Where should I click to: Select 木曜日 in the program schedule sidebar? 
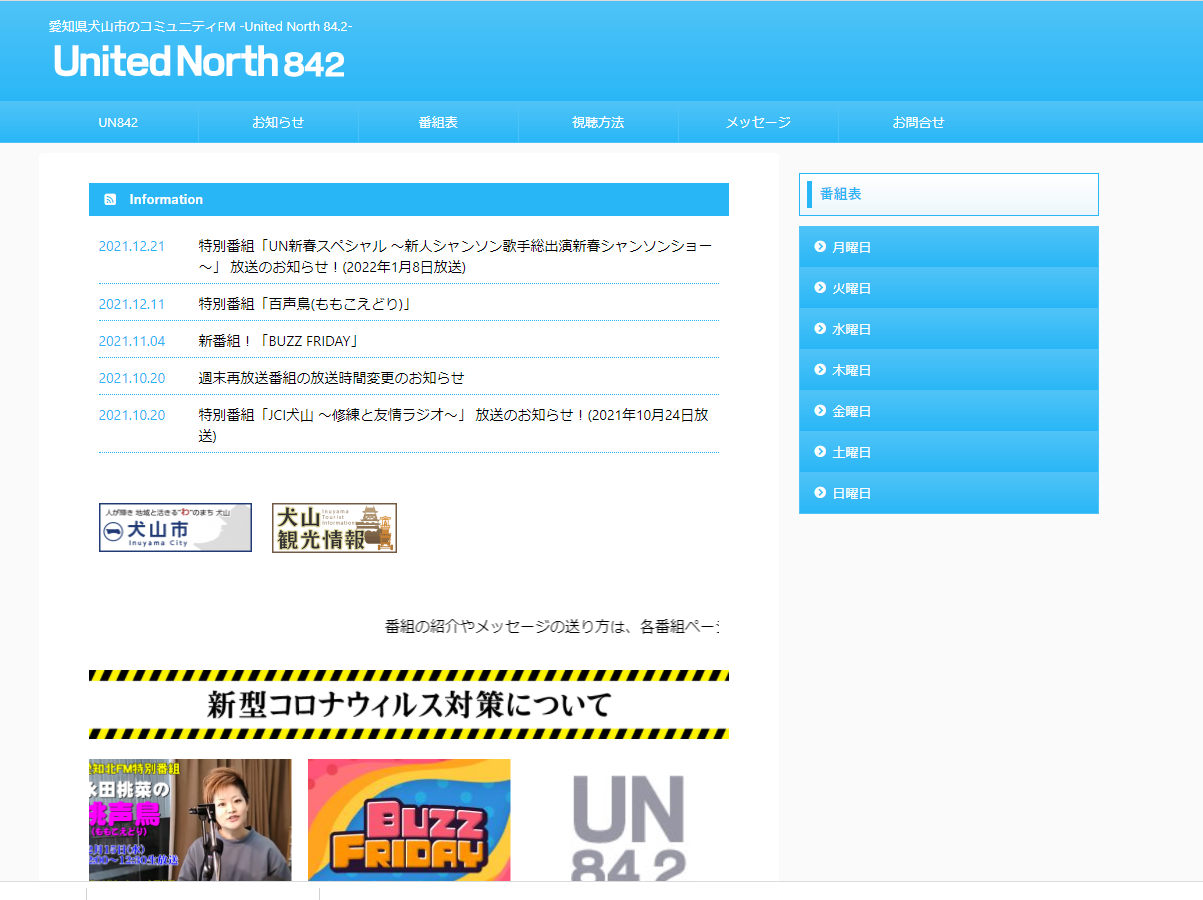[949, 370]
